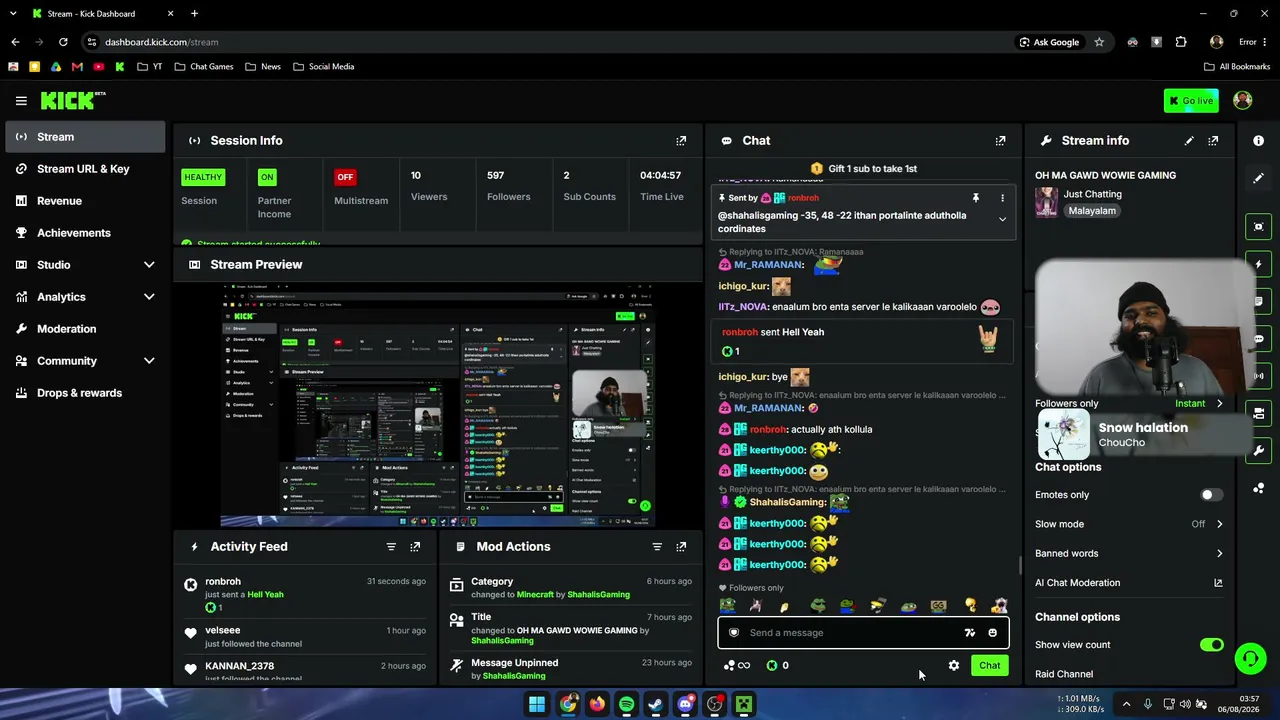Click ronbroh username in Activity Feed
This screenshot has width=1280, height=720.
[223, 582]
